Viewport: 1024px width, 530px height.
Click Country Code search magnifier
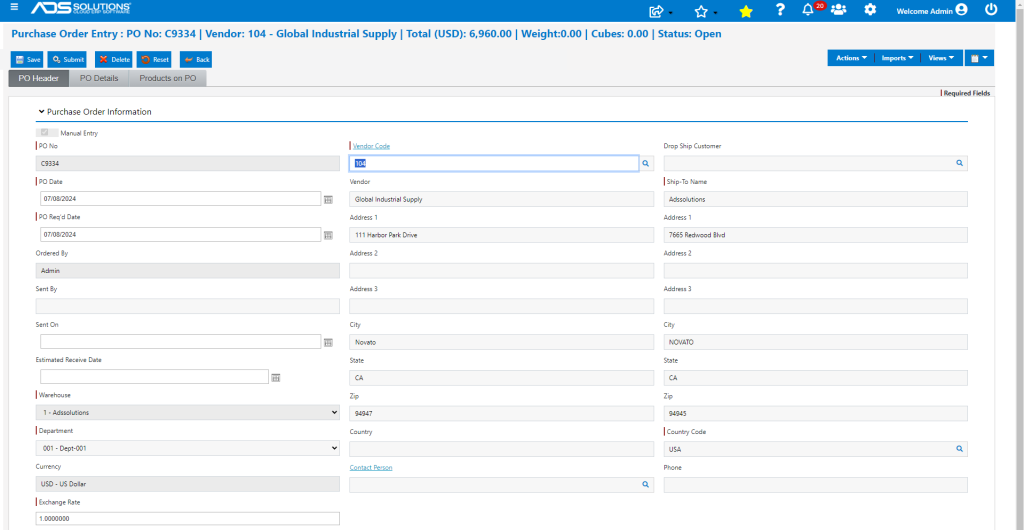click(960, 449)
